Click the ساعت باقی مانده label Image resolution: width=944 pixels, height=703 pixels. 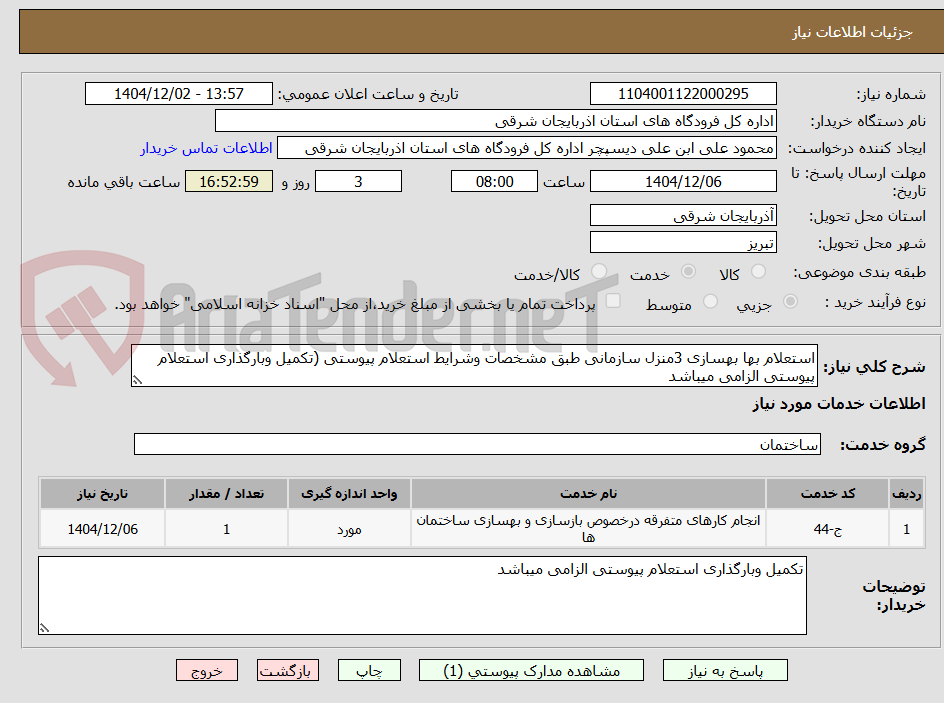point(124,182)
